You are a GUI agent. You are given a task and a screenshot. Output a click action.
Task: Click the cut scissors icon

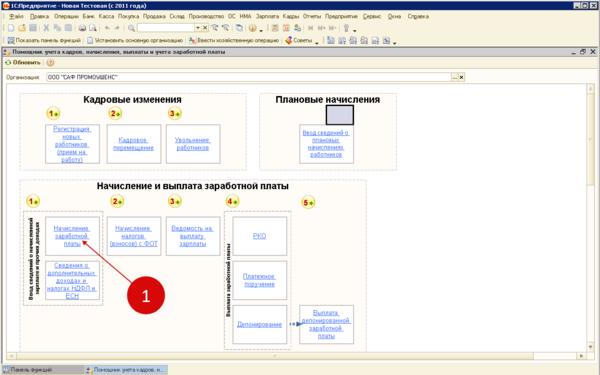point(46,28)
